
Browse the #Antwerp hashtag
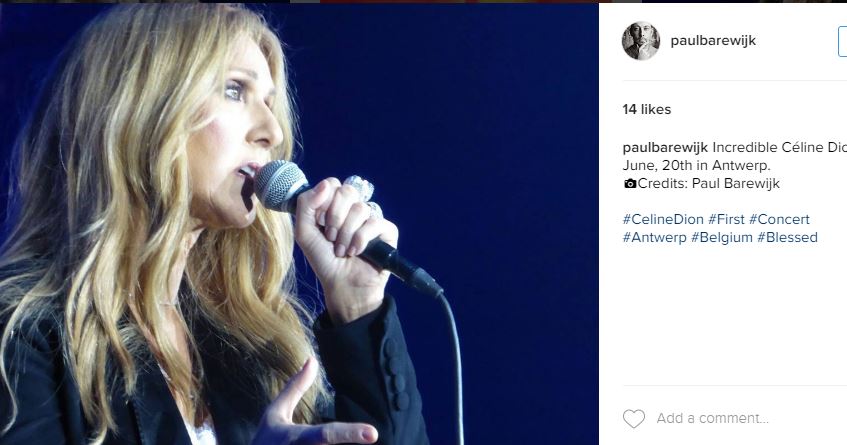coord(654,237)
